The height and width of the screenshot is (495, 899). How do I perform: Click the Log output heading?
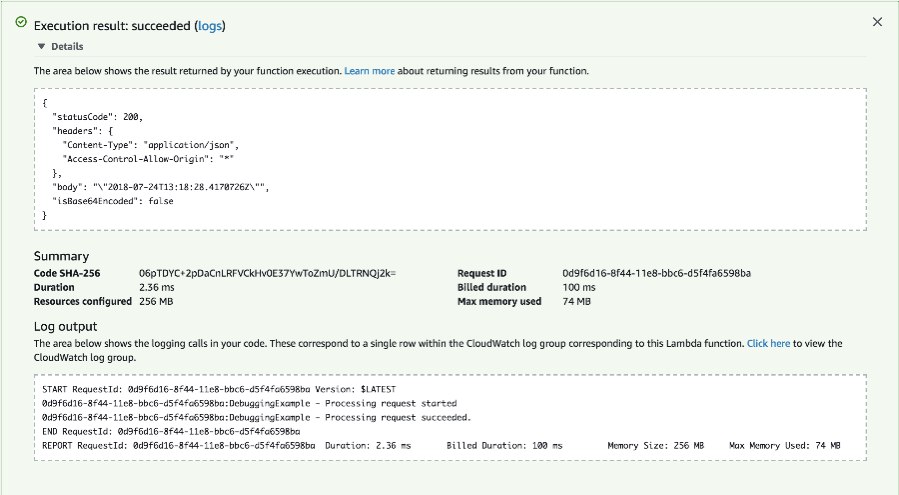point(65,326)
